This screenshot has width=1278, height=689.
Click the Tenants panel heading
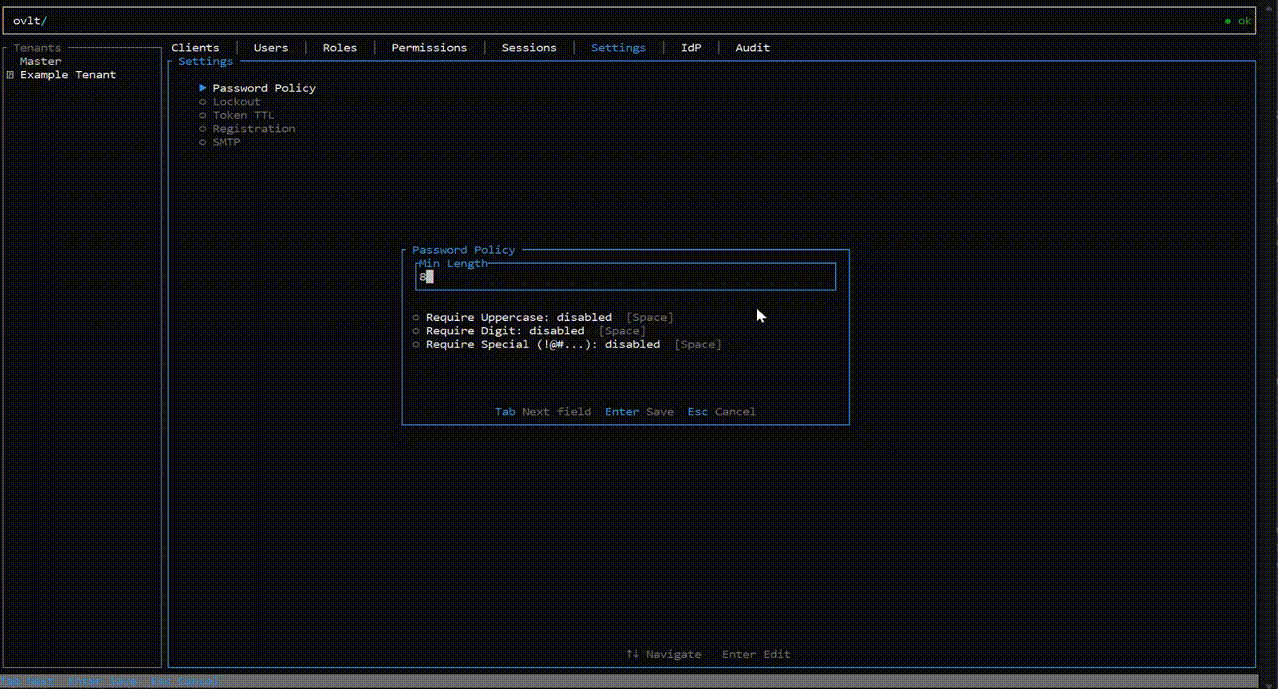pos(37,47)
